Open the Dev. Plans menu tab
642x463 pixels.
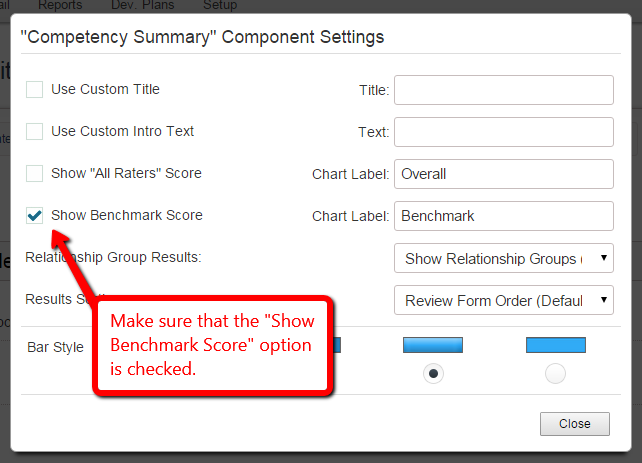[142, 5]
